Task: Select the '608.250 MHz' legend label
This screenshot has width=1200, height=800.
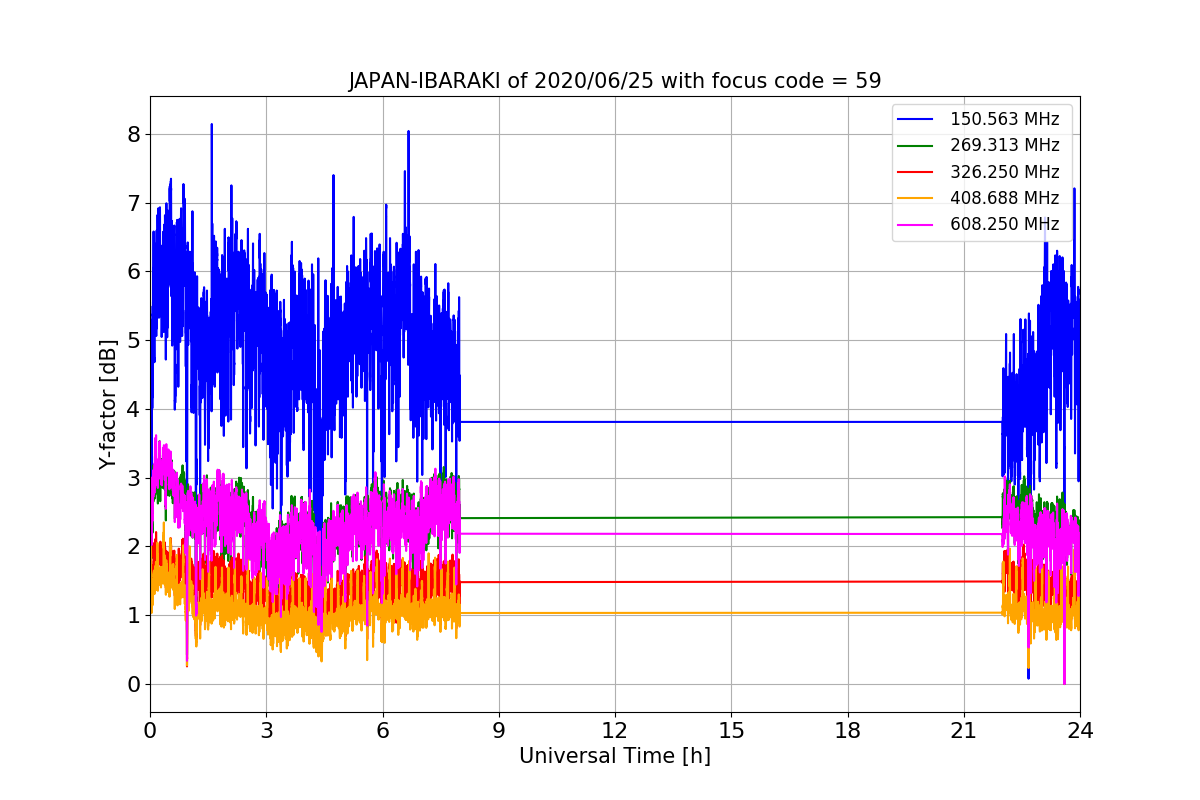Action: pyautogui.click(x=1004, y=224)
